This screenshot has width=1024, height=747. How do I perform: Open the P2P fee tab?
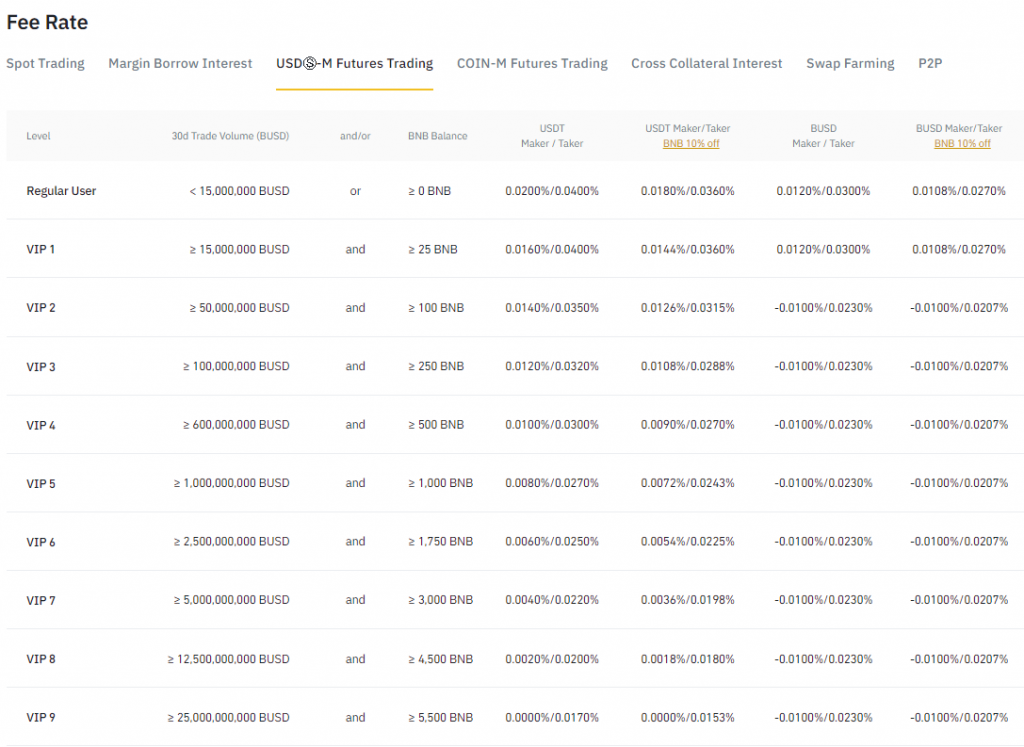coord(929,63)
